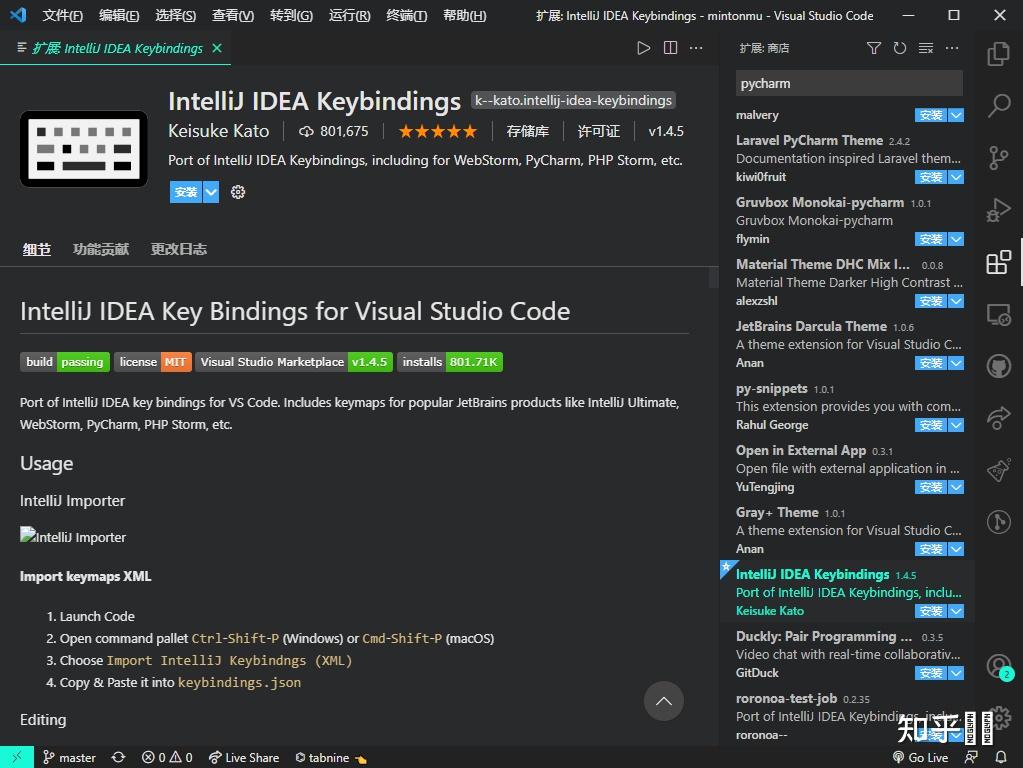Screen dimensions: 1023x768
Task: Install the JetBrains Darcula Theme extension
Action: (x=931, y=363)
